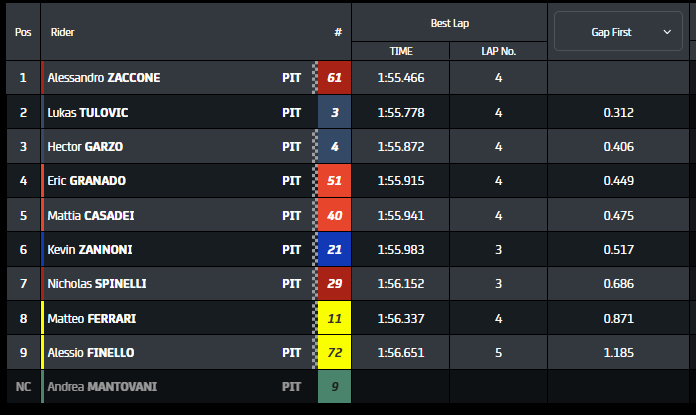Image resolution: width=696 pixels, height=415 pixels.
Task: Click yellow number 11 badge
Action: point(334,319)
